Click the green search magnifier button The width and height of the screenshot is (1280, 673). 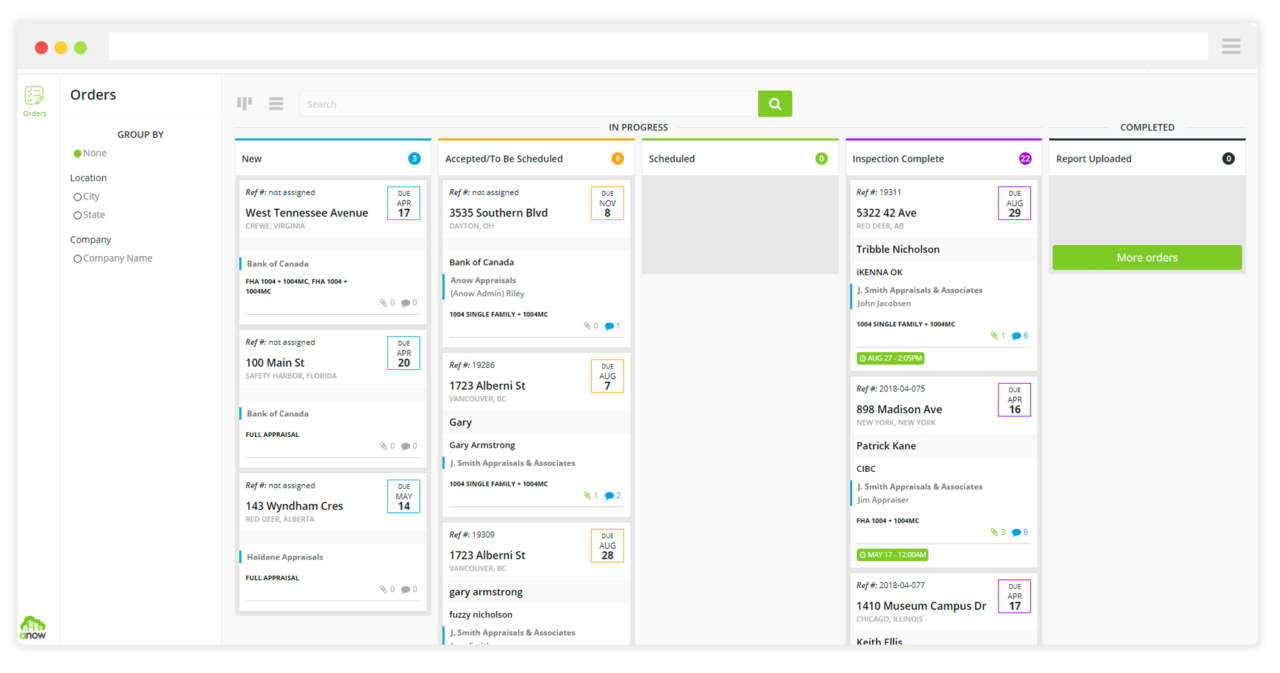coord(775,104)
